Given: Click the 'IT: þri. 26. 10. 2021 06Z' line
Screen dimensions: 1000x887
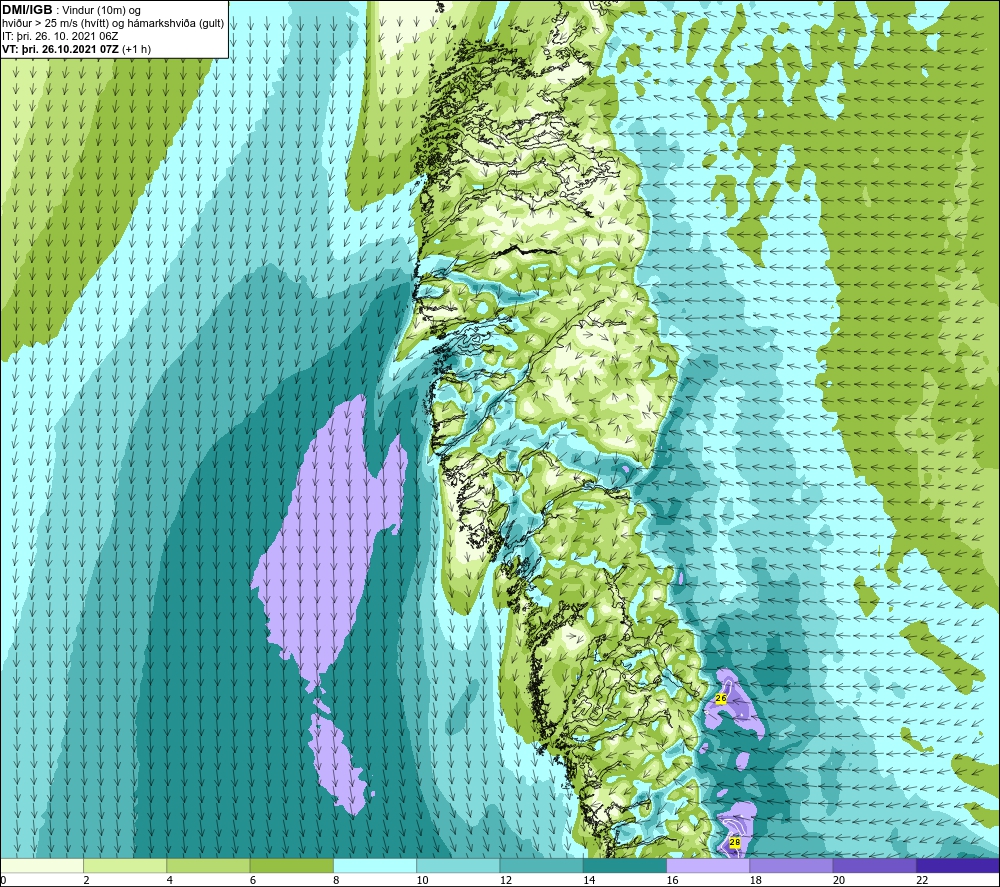Looking at the screenshot, I should coord(60,36).
